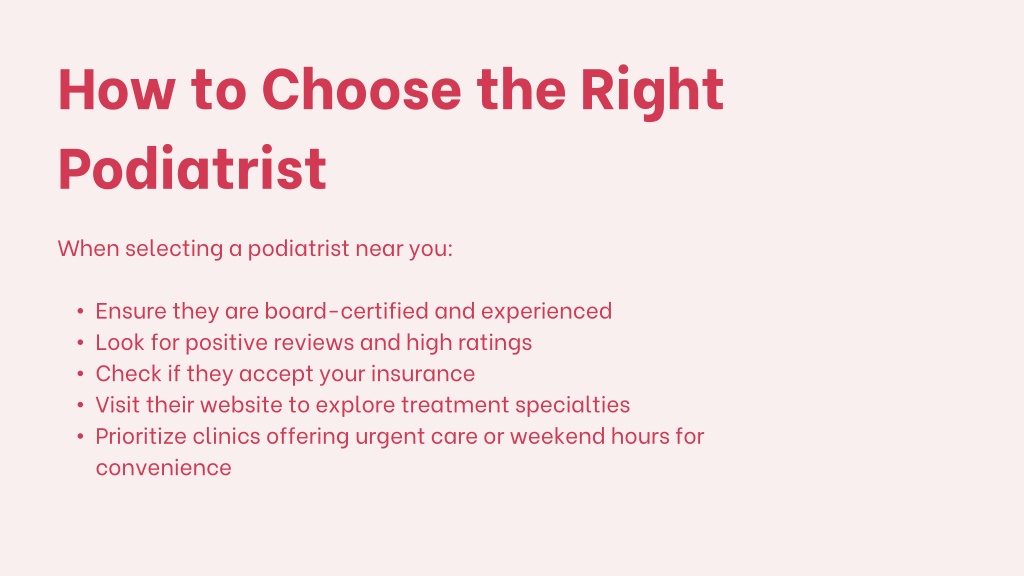Image resolution: width=1024 pixels, height=576 pixels.
Task: Click the 'How to Choose the Right' title line
Action: click(x=391, y=91)
